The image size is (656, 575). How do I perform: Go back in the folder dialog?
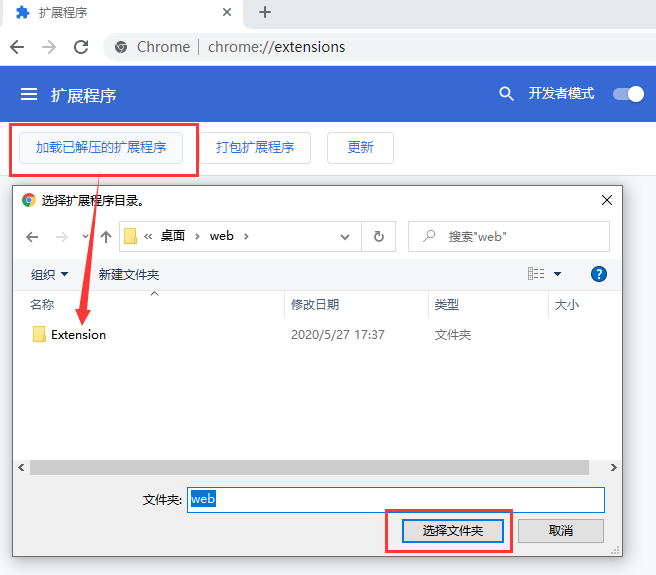click(x=32, y=237)
